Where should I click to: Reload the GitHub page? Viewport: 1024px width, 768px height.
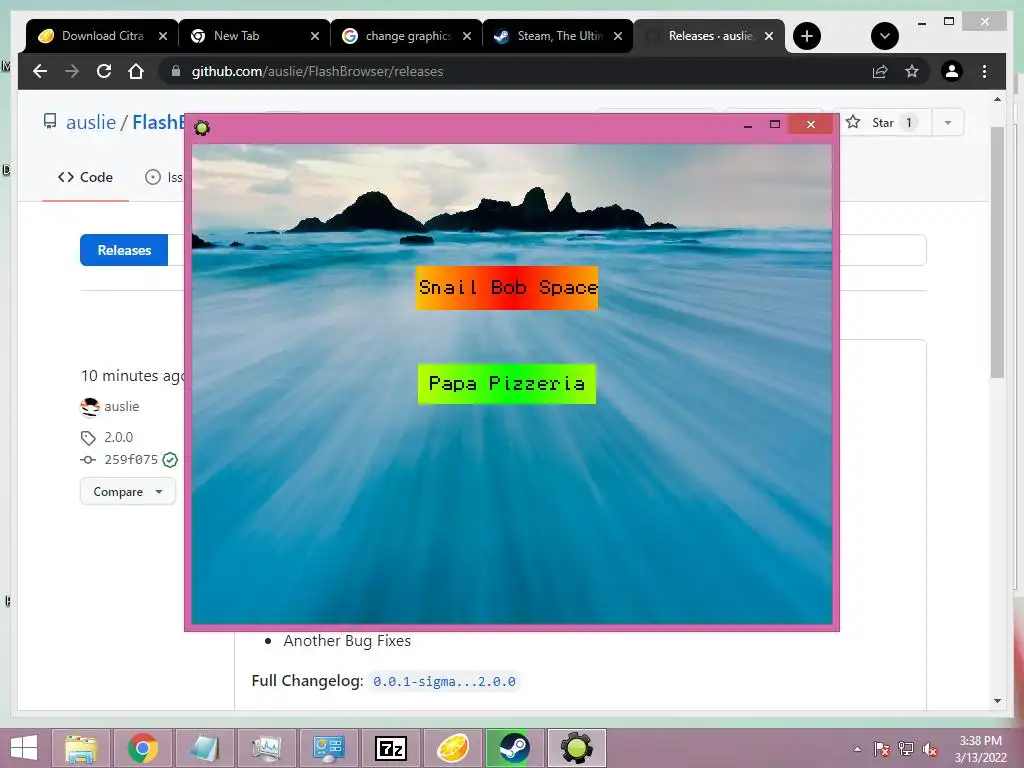104,71
